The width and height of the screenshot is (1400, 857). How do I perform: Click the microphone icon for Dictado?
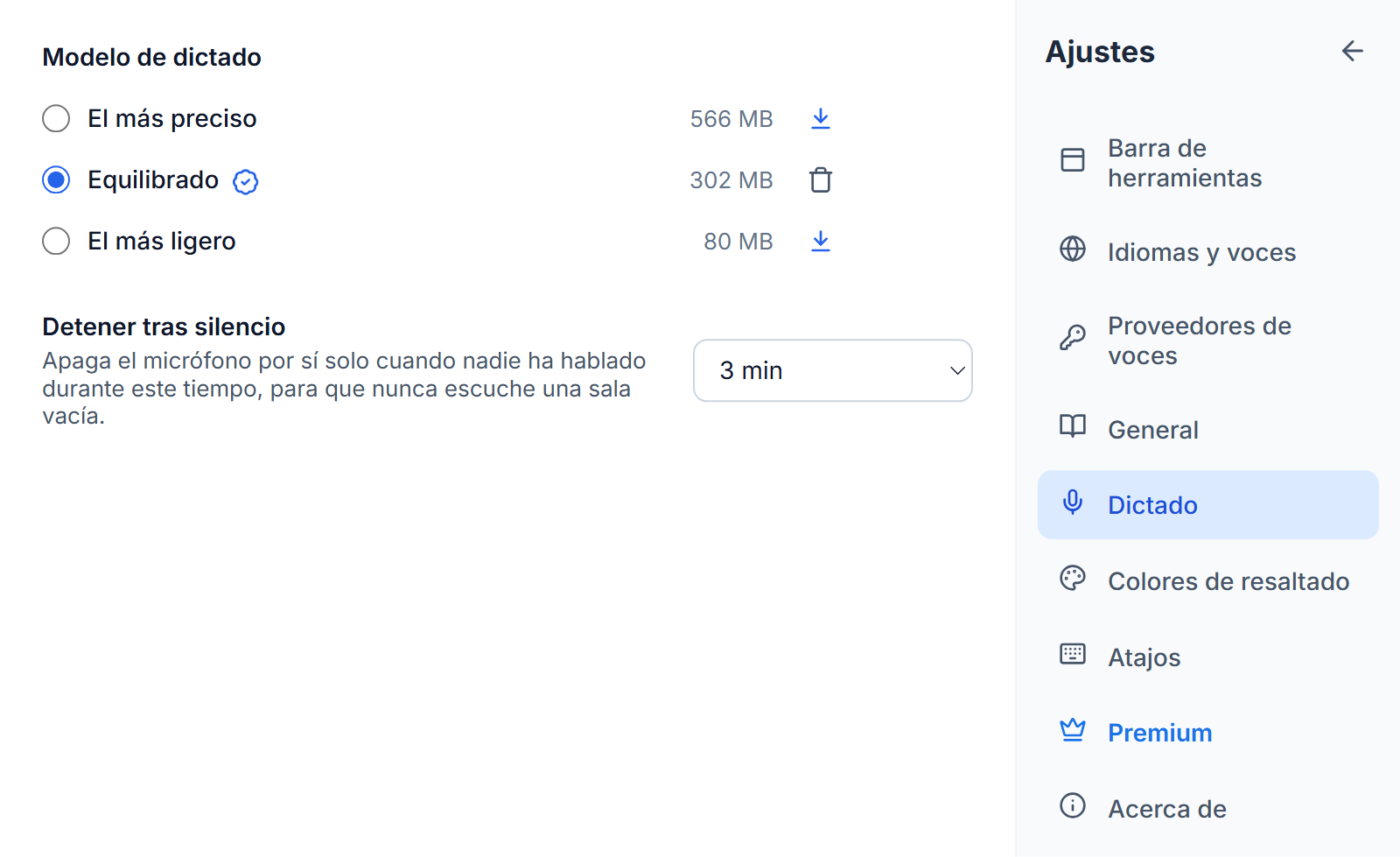coord(1073,502)
